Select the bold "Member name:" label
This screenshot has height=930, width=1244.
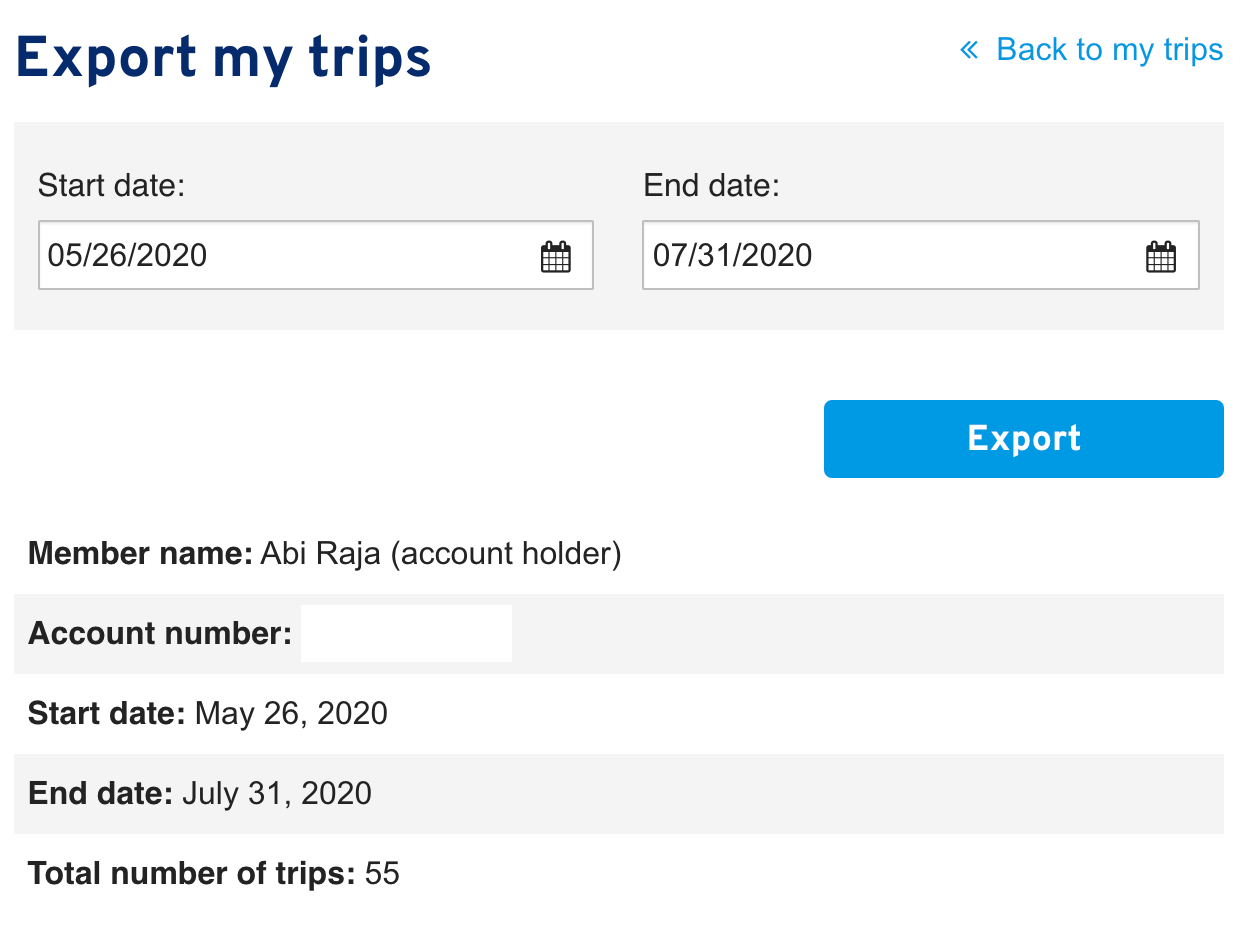140,553
